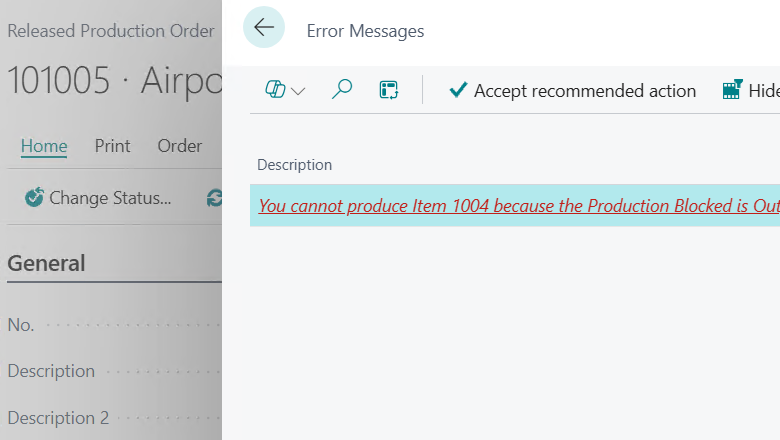Click the No. field label

[x=21, y=325]
